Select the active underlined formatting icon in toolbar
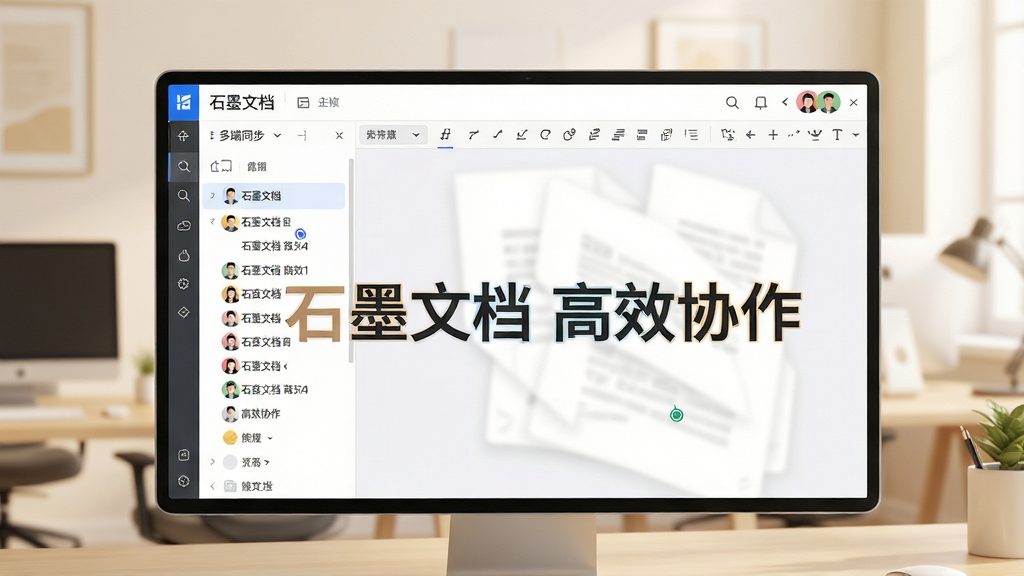This screenshot has height=576, width=1024. tap(445, 135)
